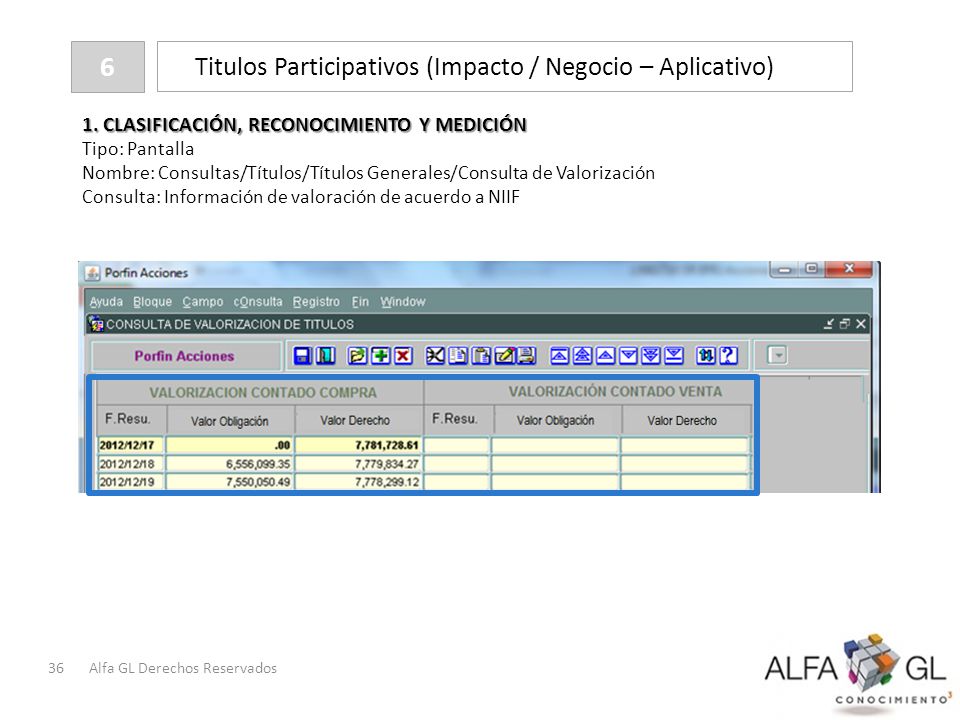The image size is (960, 720).
Task: Minimize the inner CONSULTA DE VALORIZACION window
Action: point(829,324)
